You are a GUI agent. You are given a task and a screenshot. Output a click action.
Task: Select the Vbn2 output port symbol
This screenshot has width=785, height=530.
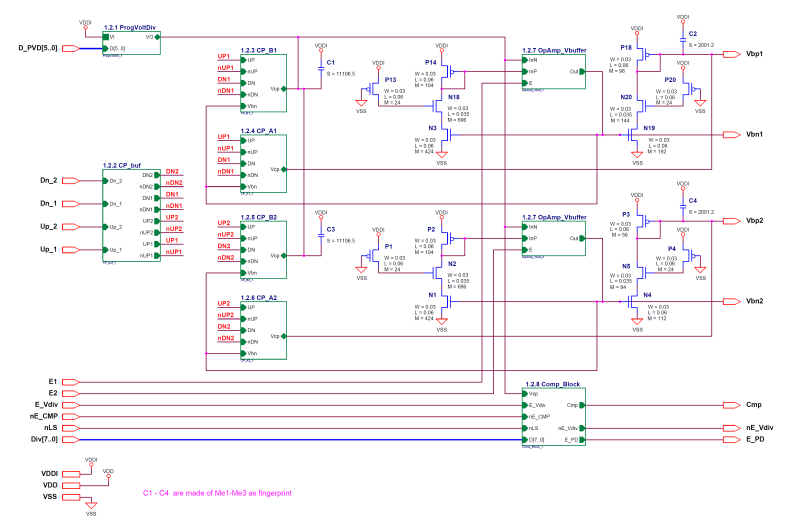pyautogui.click(x=732, y=301)
